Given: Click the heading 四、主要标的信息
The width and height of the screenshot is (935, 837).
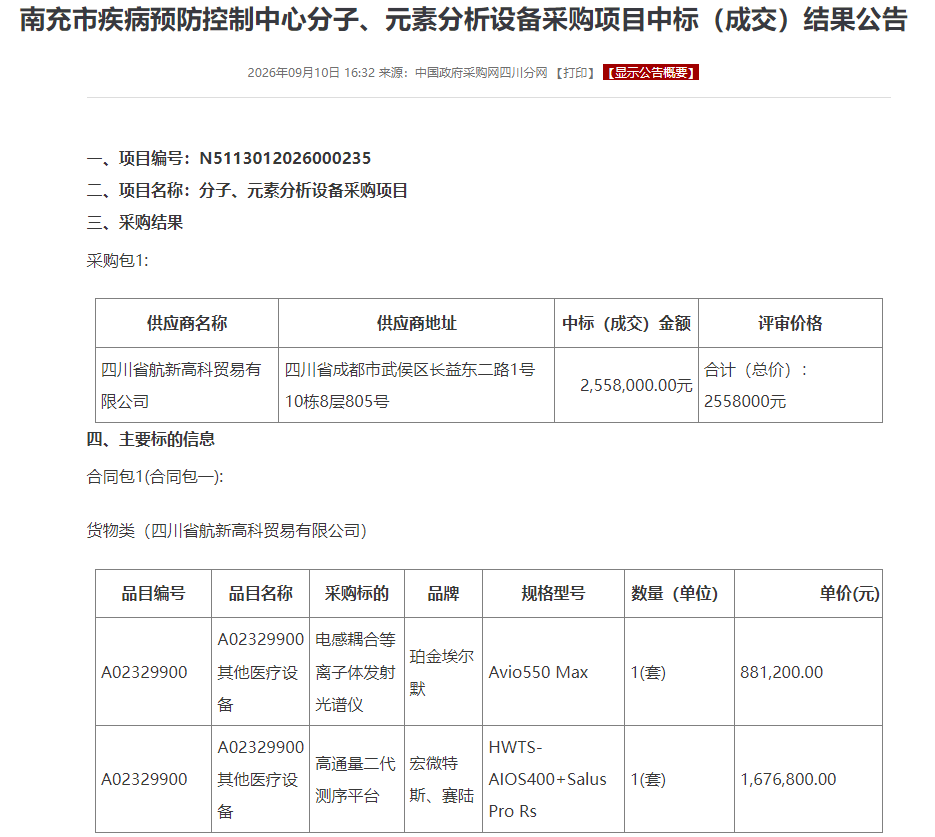Looking at the screenshot, I should pos(151,439).
